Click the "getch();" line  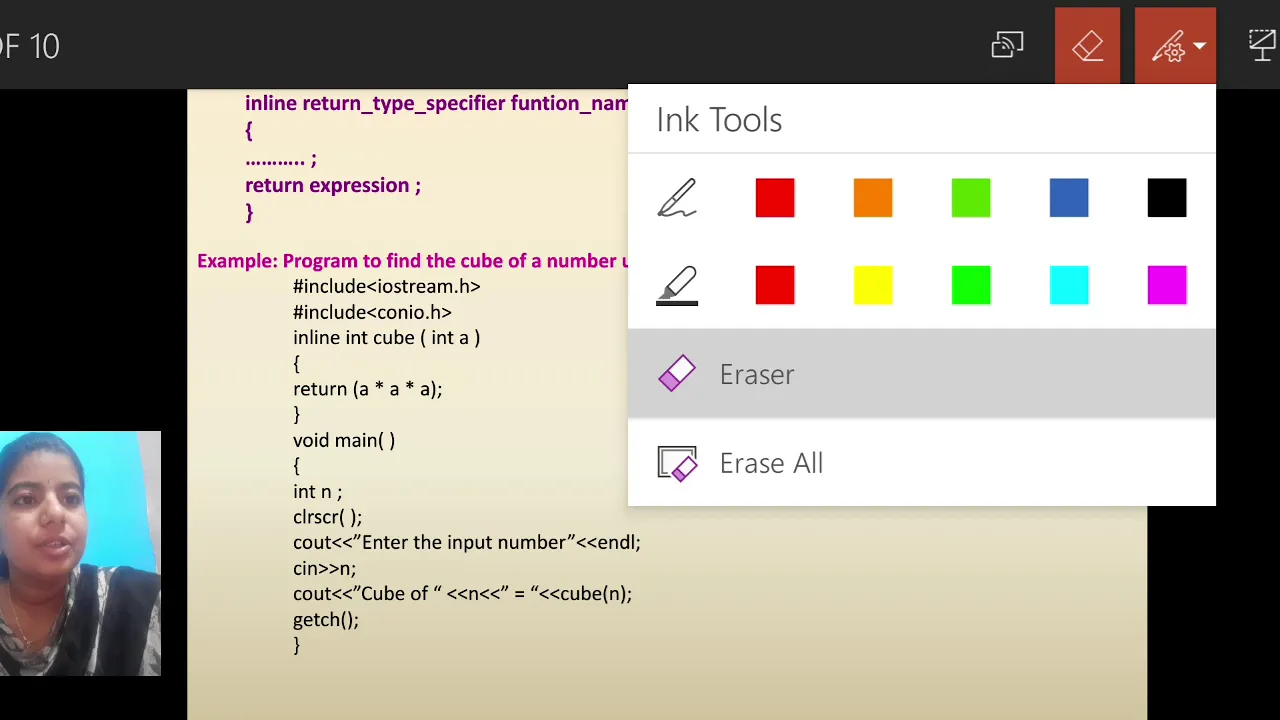pyautogui.click(x=326, y=620)
